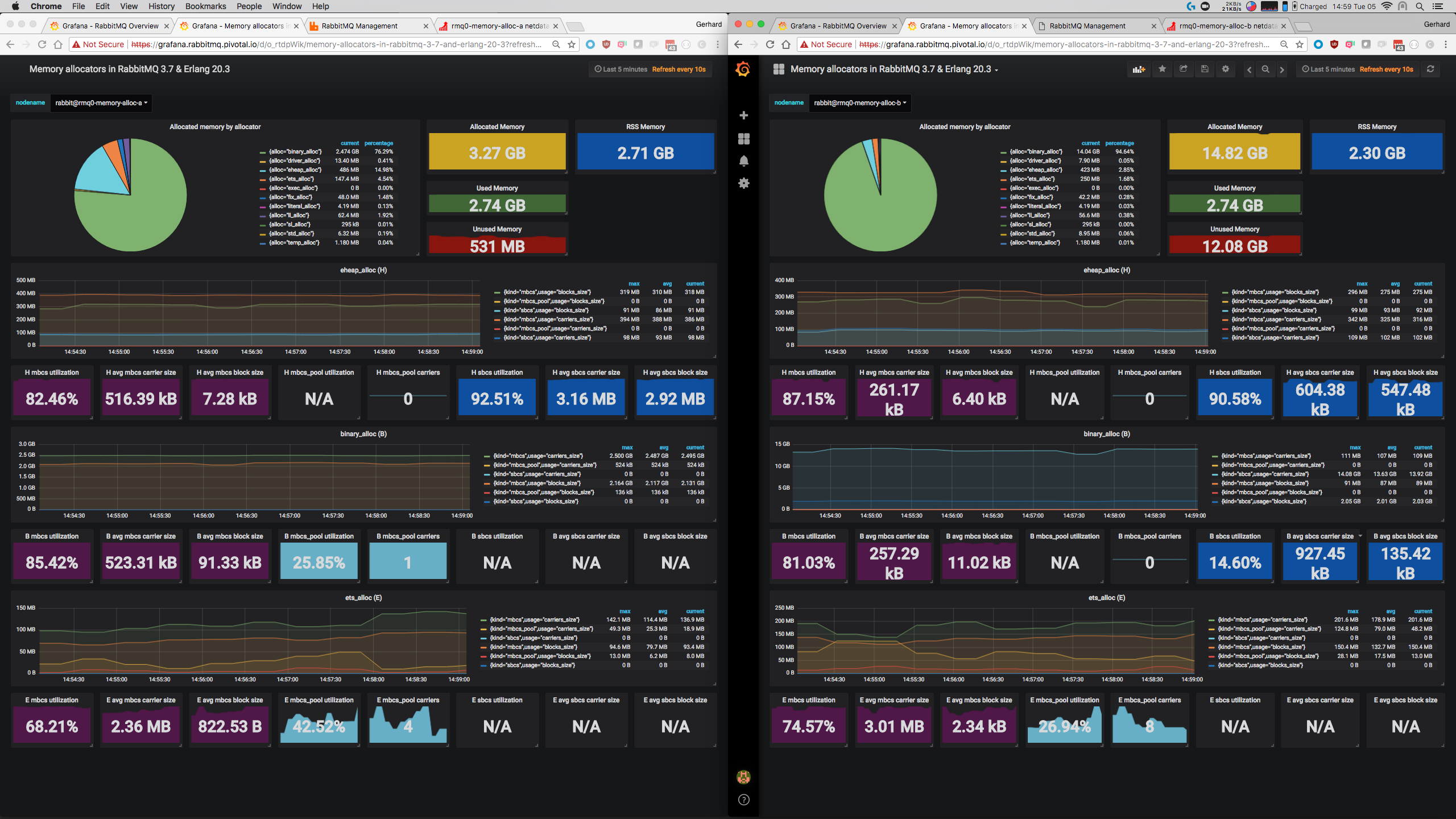Click H sbcs utilization 92.51% stat panel
Screen dimensions: 1456x819
pos(497,398)
